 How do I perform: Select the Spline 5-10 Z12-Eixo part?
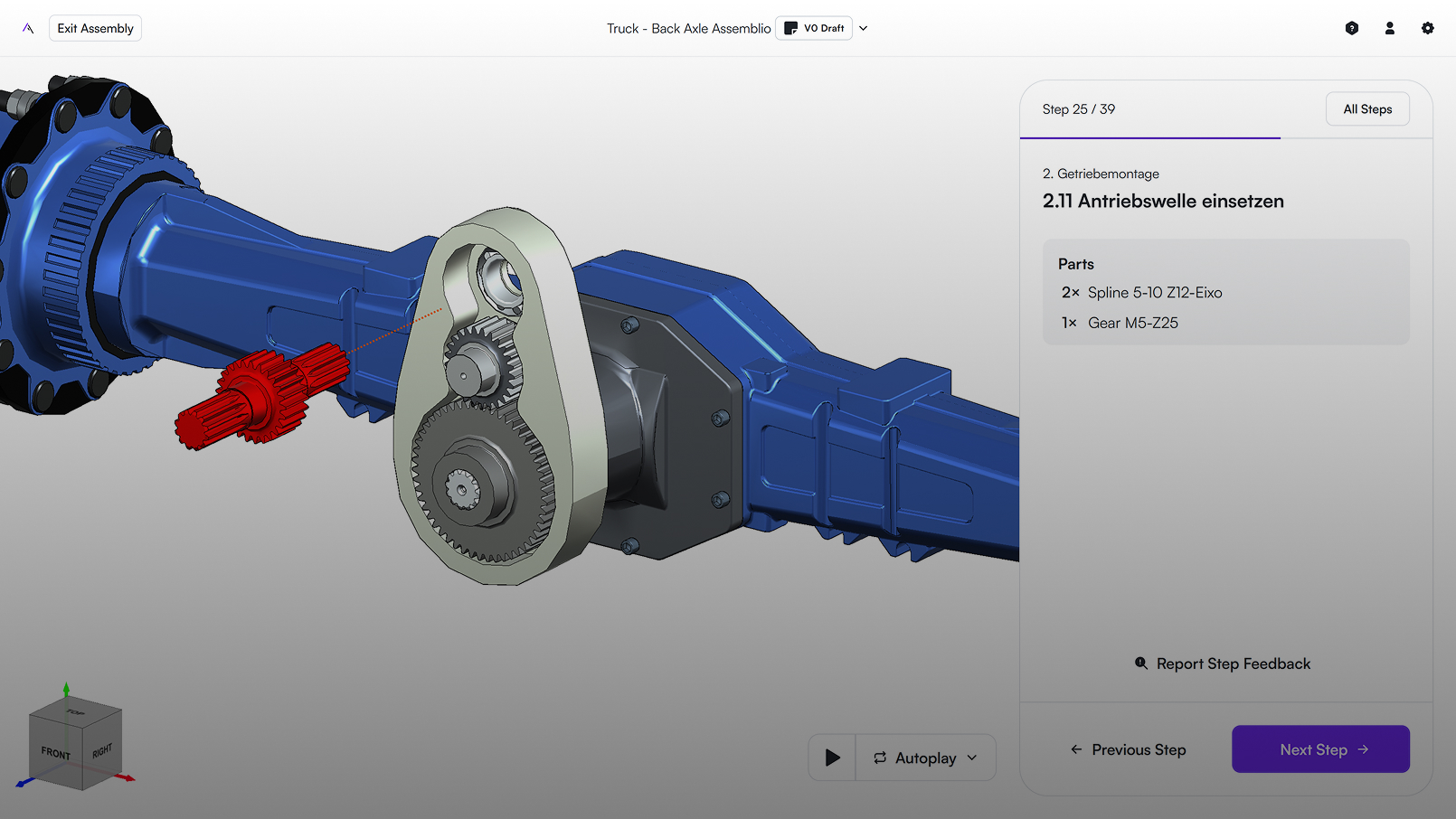(1155, 293)
